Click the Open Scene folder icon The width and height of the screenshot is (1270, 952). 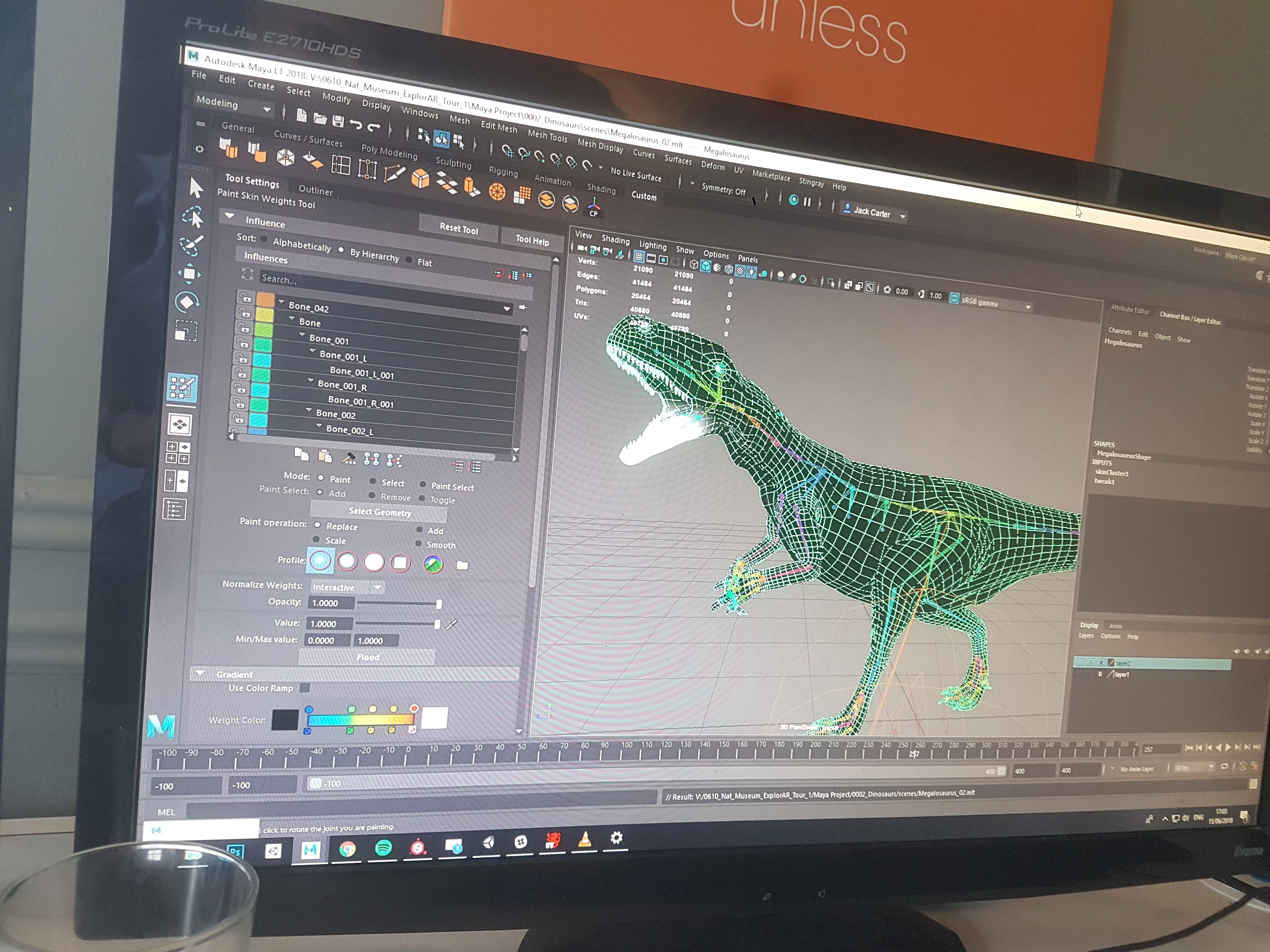pyautogui.click(x=320, y=119)
